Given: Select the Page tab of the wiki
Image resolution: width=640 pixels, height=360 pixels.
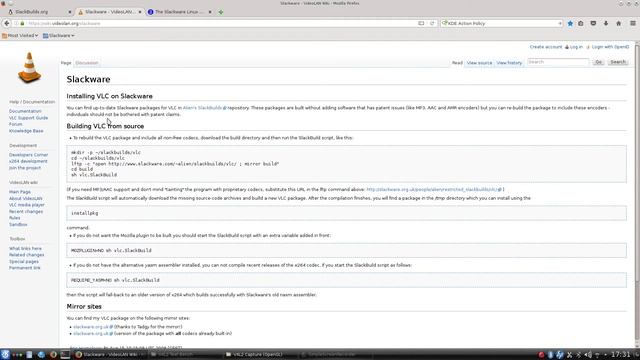Looking at the screenshot, I should [x=66, y=63].
